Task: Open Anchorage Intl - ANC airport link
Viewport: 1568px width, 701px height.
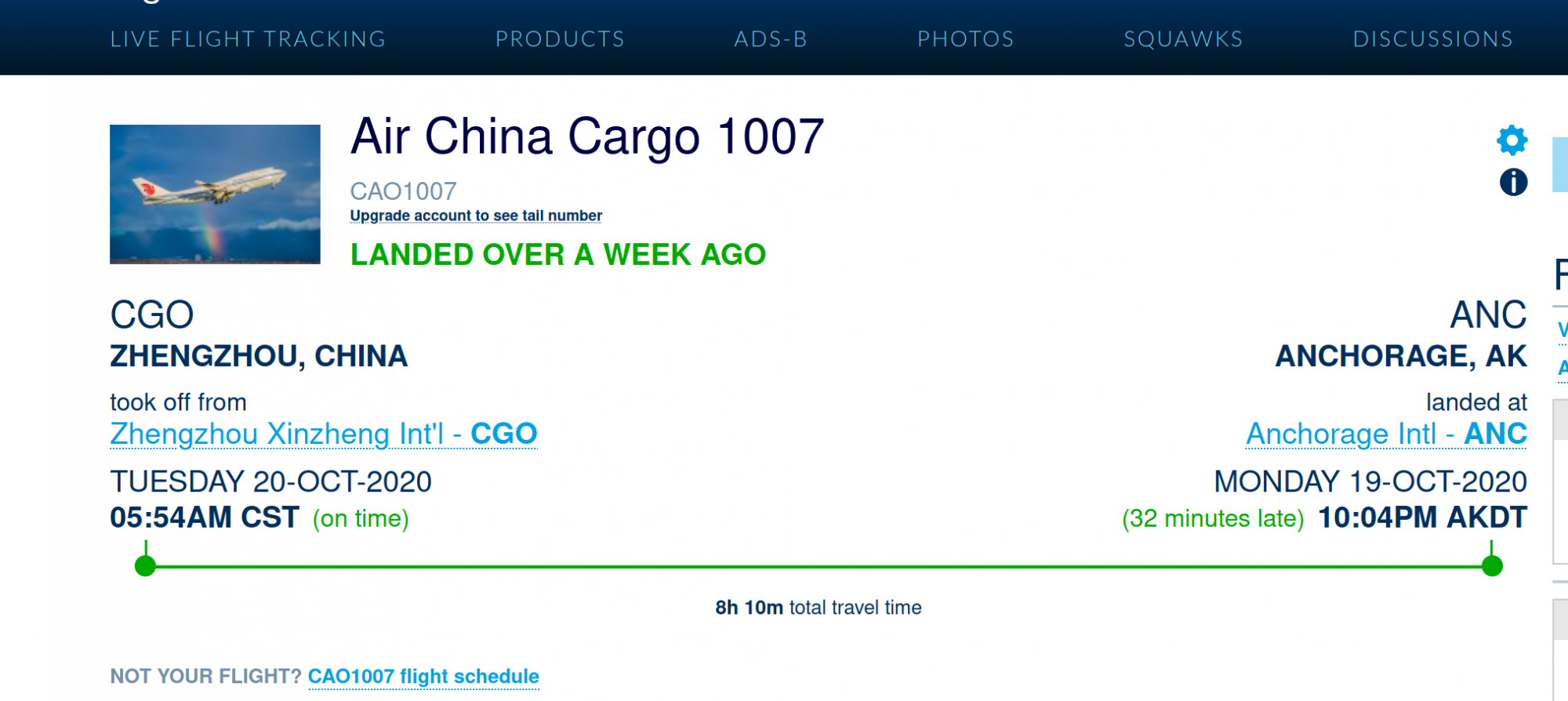Action: coord(1386,434)
